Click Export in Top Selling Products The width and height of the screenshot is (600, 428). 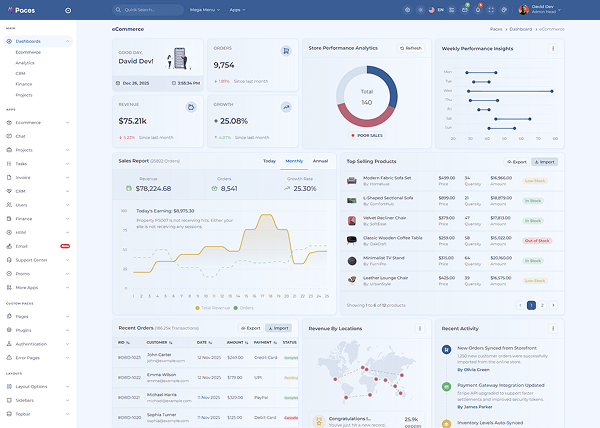click(x=516, y=161)
